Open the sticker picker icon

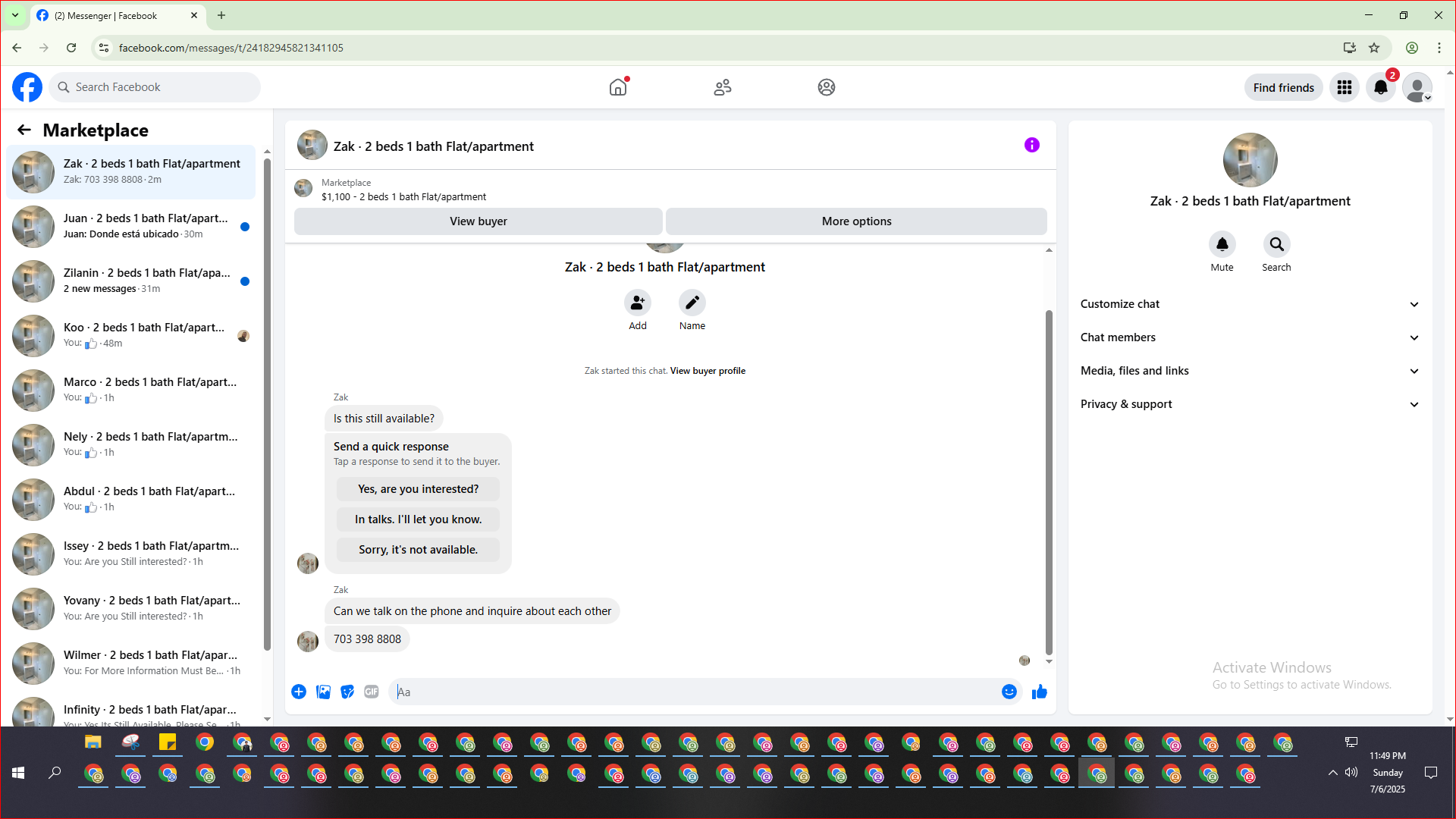tap(347, 692)
